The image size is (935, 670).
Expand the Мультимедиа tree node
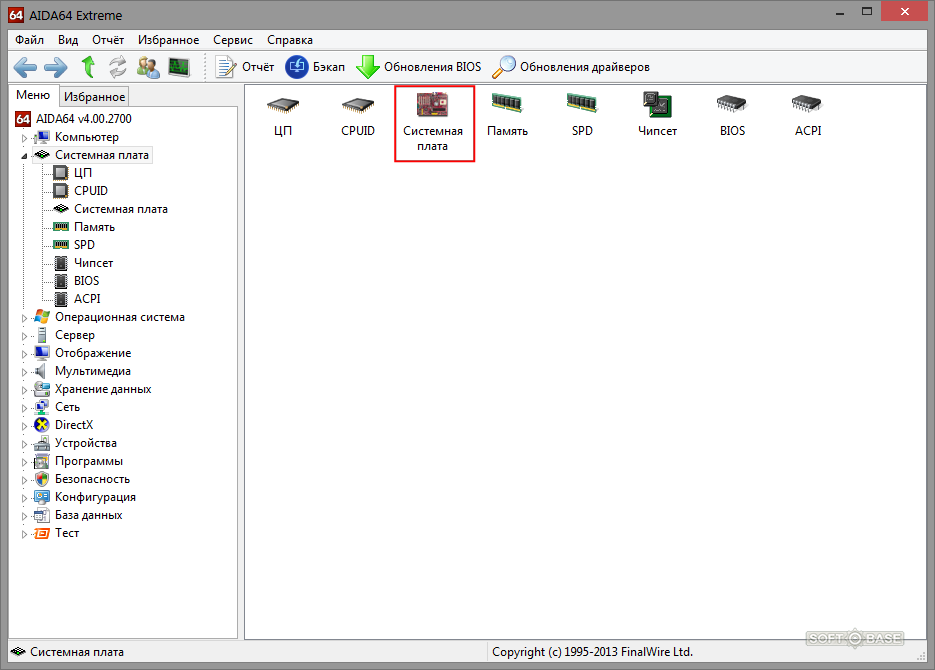tap(24, 372)
